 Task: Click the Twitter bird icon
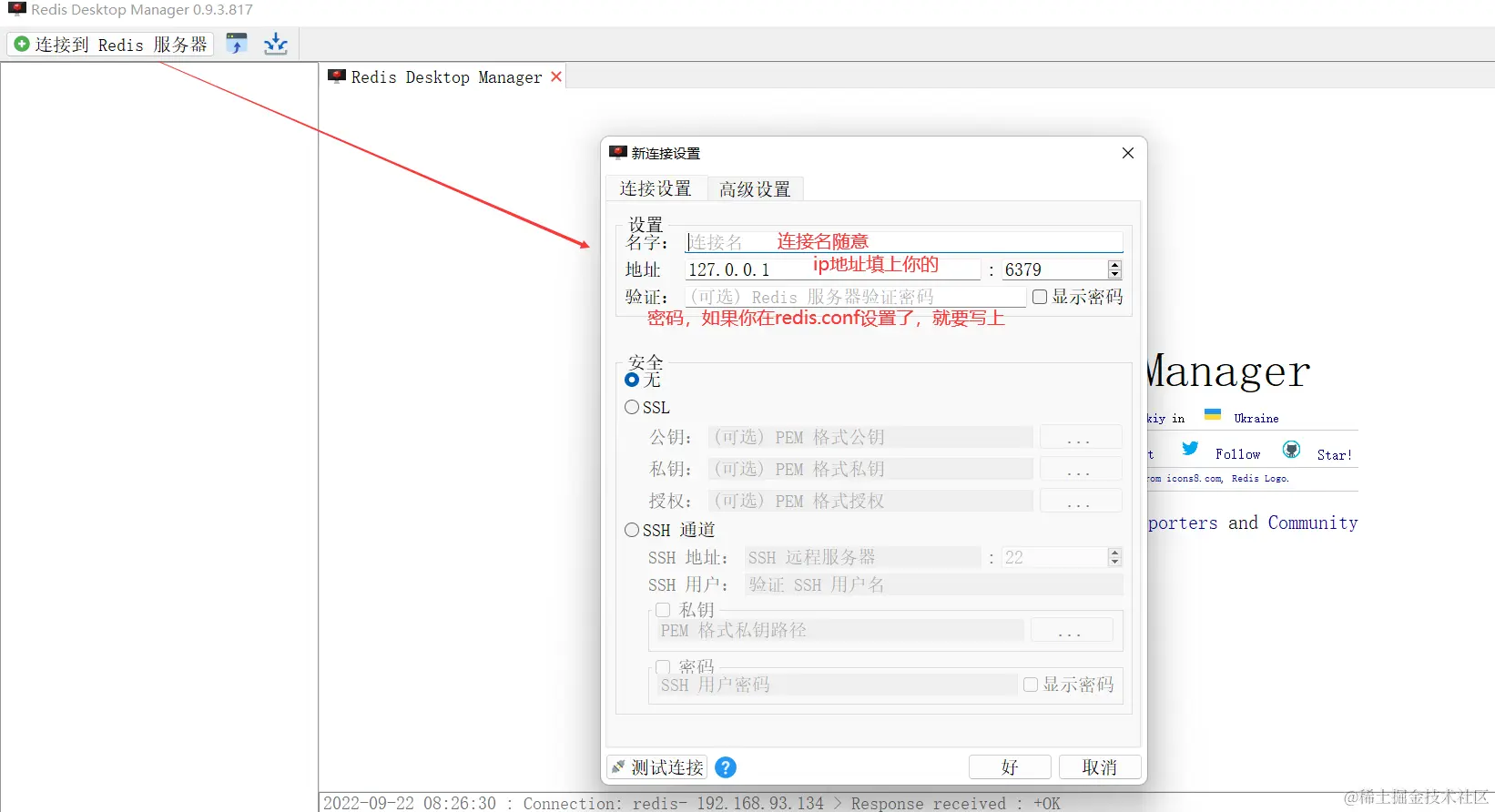point(1190,448)
